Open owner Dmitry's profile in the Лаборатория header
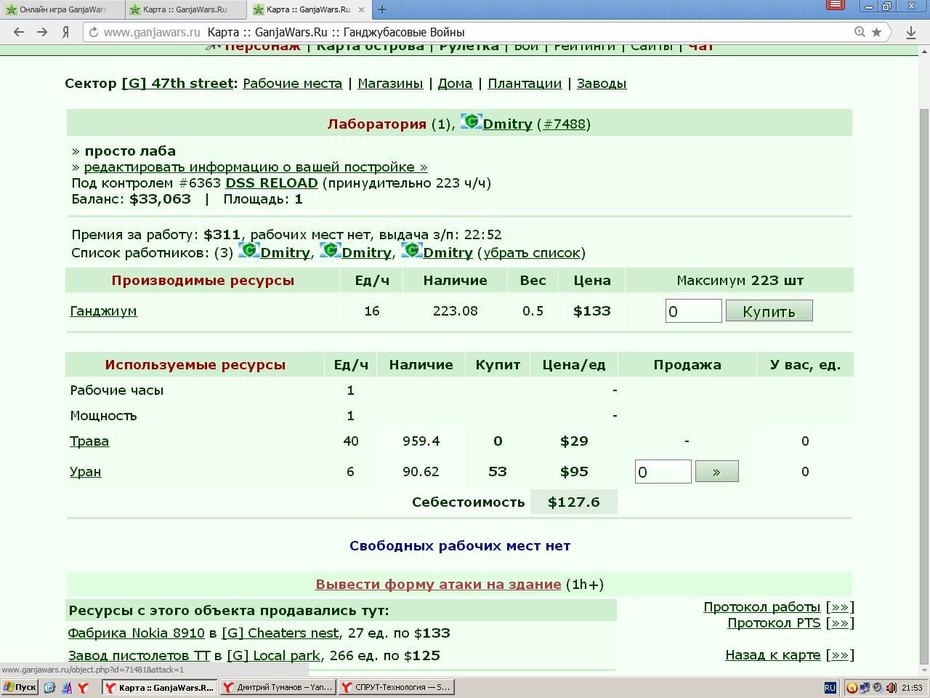930x698 pixels. (x=507, y=124)
